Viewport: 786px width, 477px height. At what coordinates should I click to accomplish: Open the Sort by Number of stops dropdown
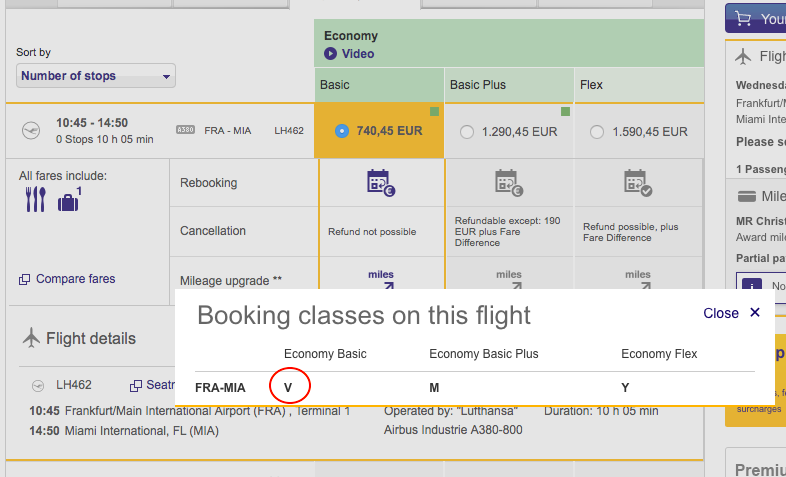tap(96, 76)
